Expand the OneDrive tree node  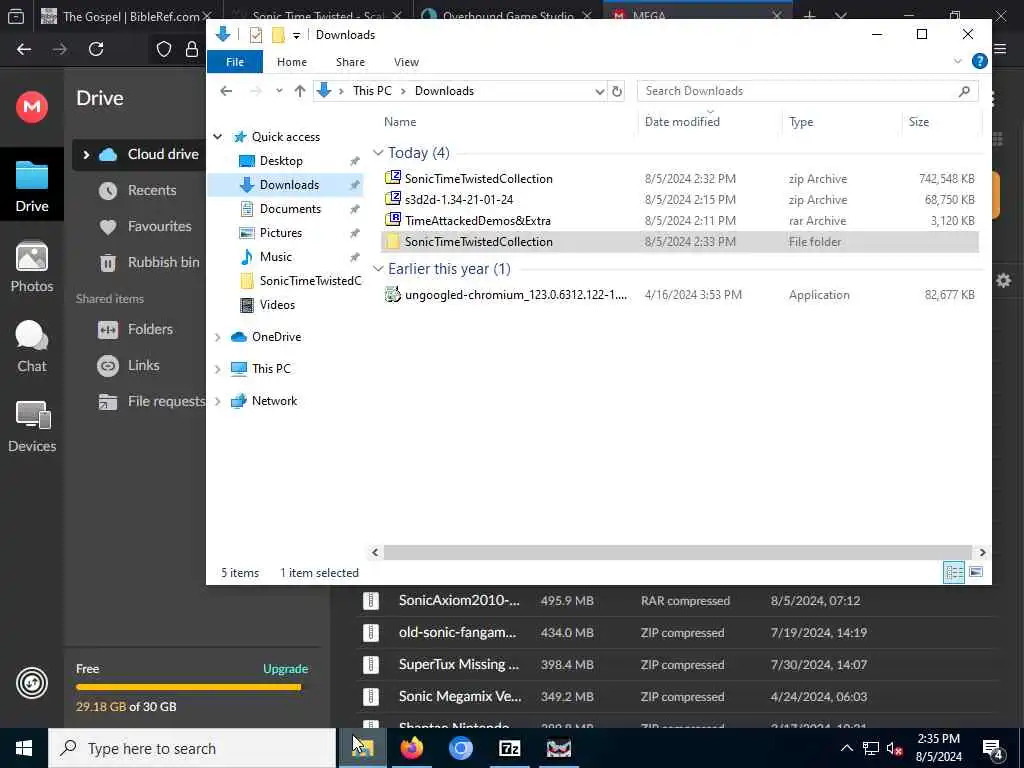[x=217, y=337]
